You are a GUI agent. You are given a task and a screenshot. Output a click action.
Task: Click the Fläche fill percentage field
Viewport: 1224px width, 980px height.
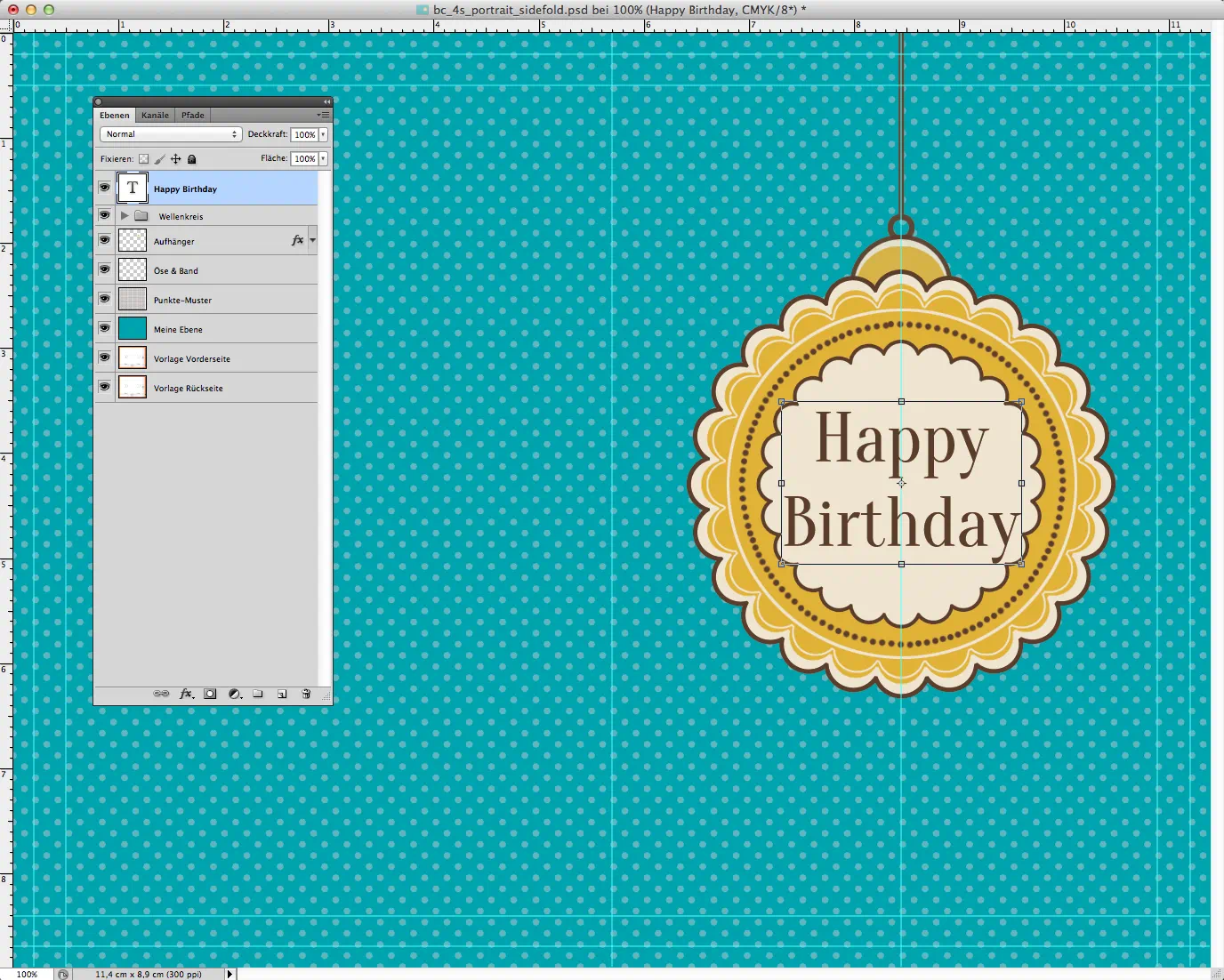[x=304, y=158]
